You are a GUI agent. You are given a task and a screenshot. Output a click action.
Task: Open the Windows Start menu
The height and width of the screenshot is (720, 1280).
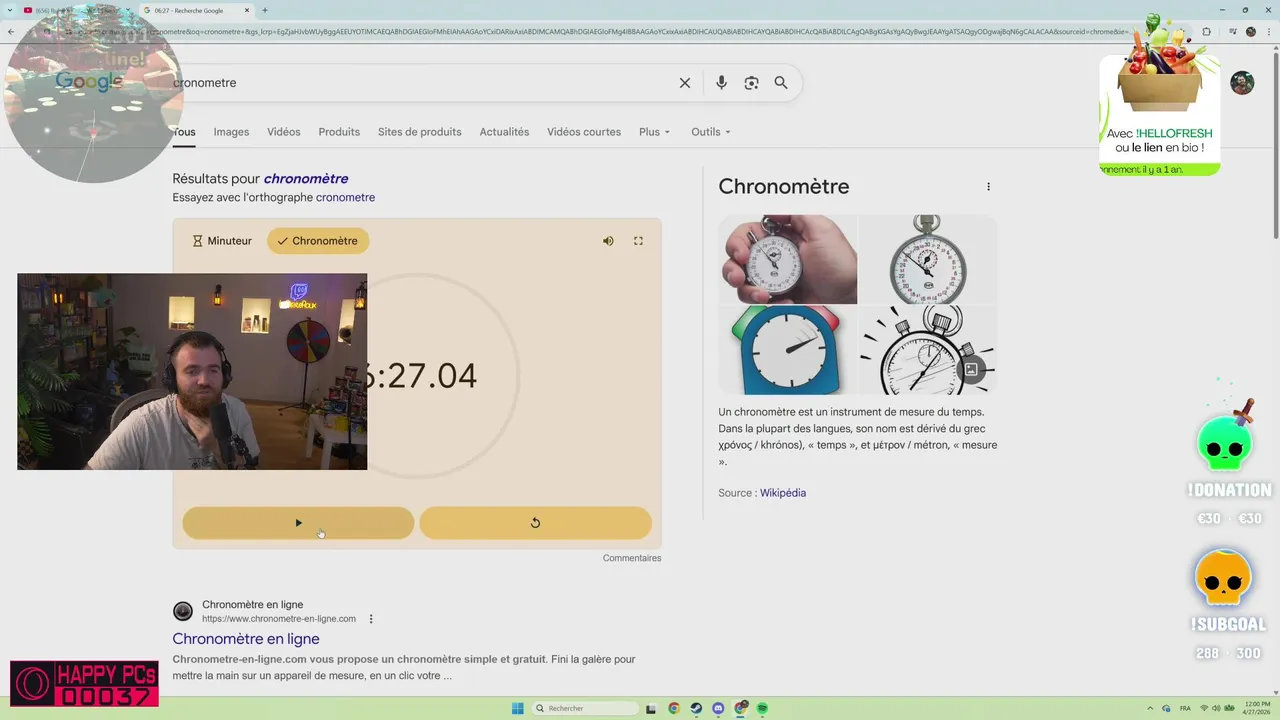(x=517, y=708)
